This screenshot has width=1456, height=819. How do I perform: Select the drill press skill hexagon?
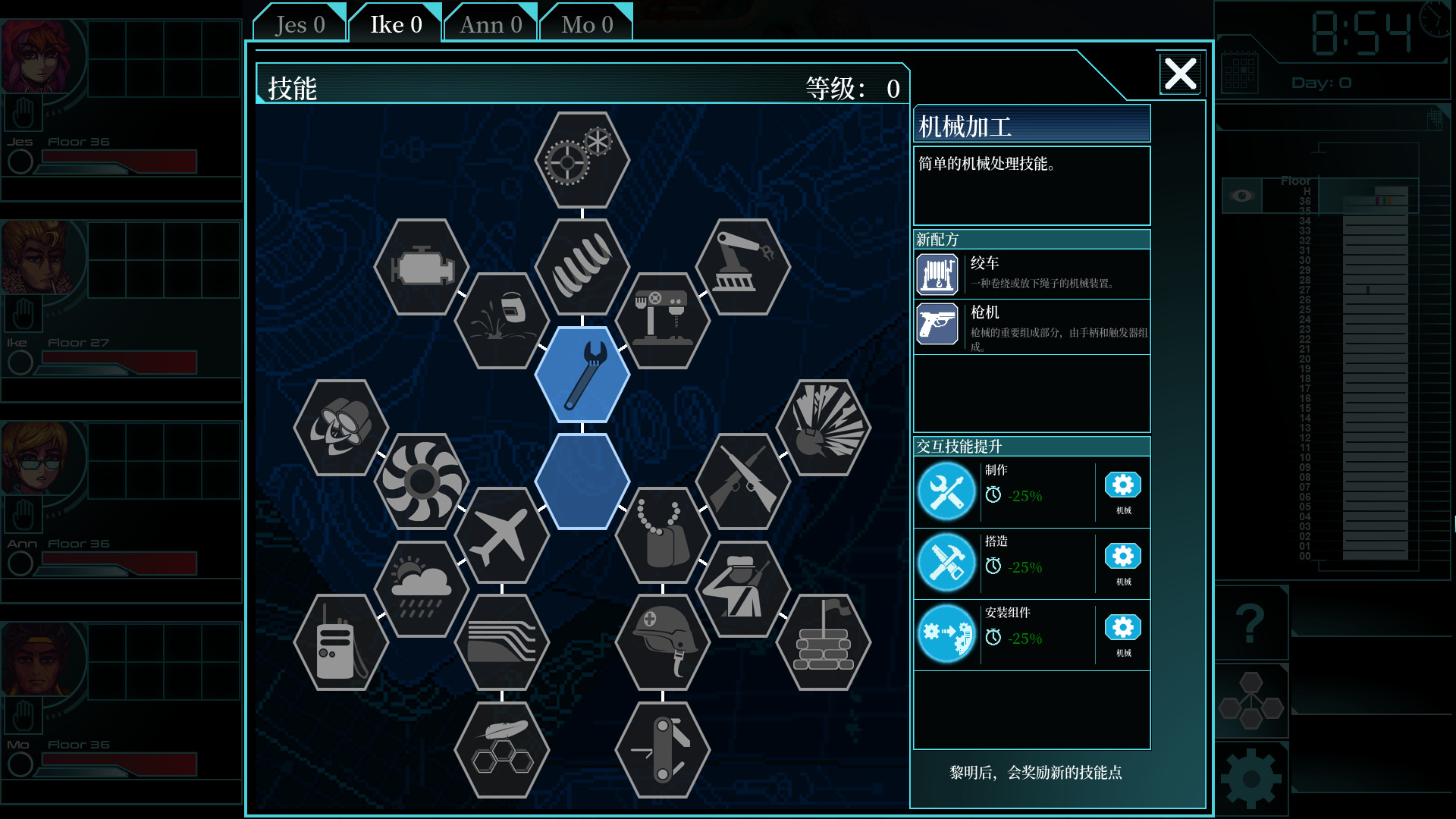pyautogui.click(x=663, y=321)
